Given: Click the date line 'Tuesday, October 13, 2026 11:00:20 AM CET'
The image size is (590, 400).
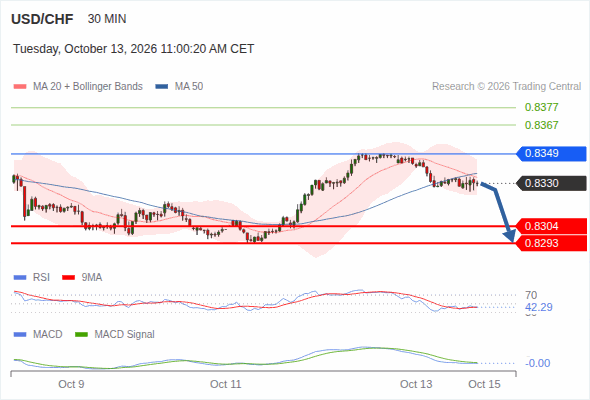Looking at the screenshot, I should click(x=134, y=49).
